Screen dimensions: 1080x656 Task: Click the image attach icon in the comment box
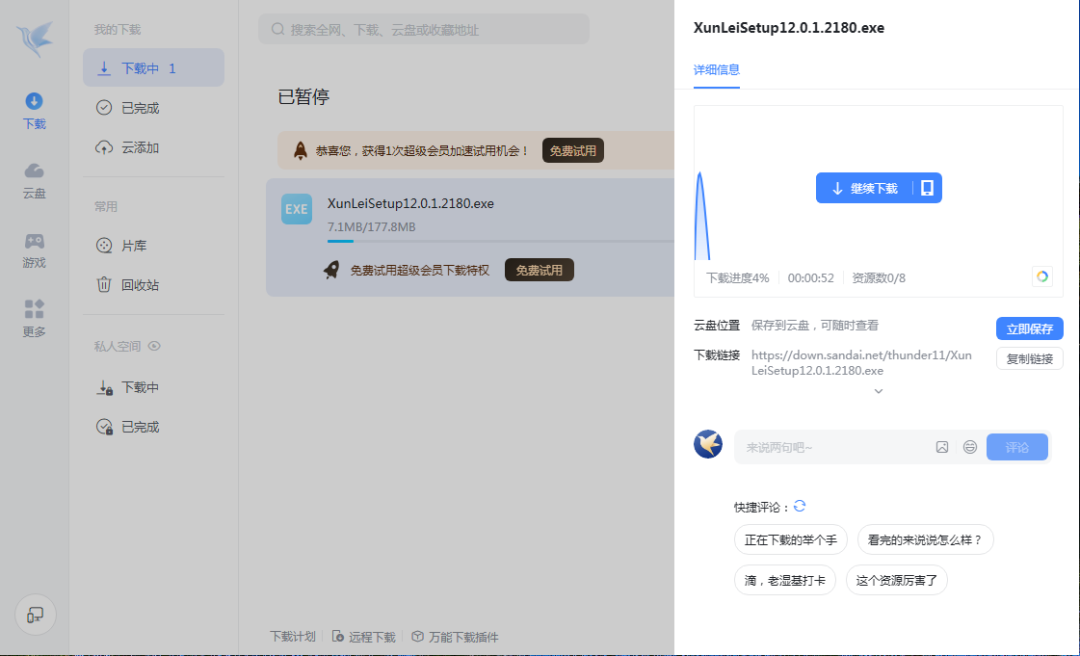tap(942, 447)
